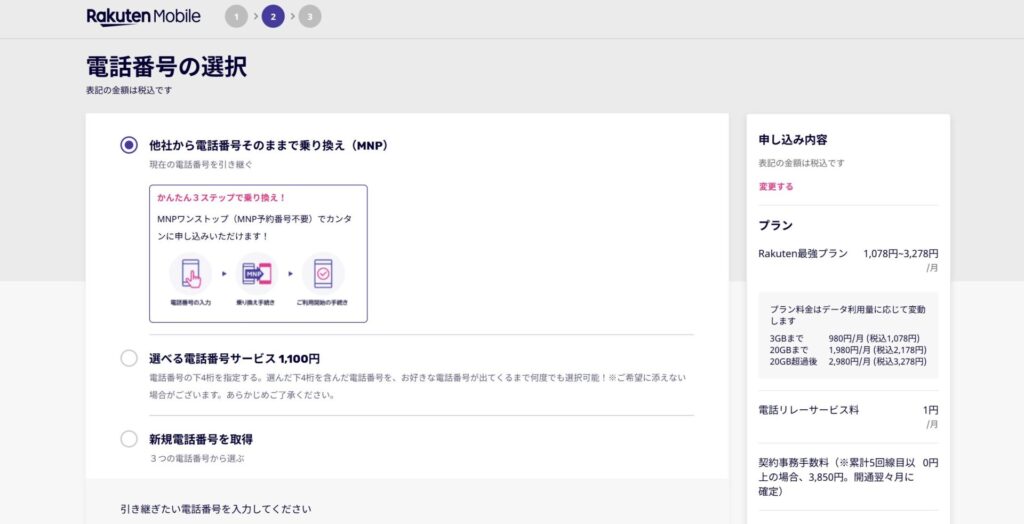The height and width of the screenshot is (524, 1024).
Task: Click the ご利用開始の手続き checkmark phone icon
Action: click(x=322, y=273)
